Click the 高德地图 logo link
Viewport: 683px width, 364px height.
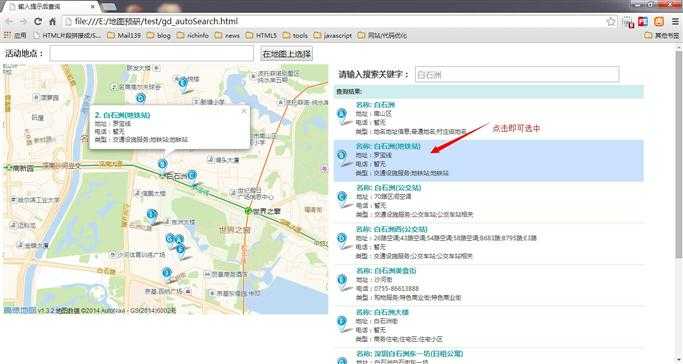coord(20,310)
